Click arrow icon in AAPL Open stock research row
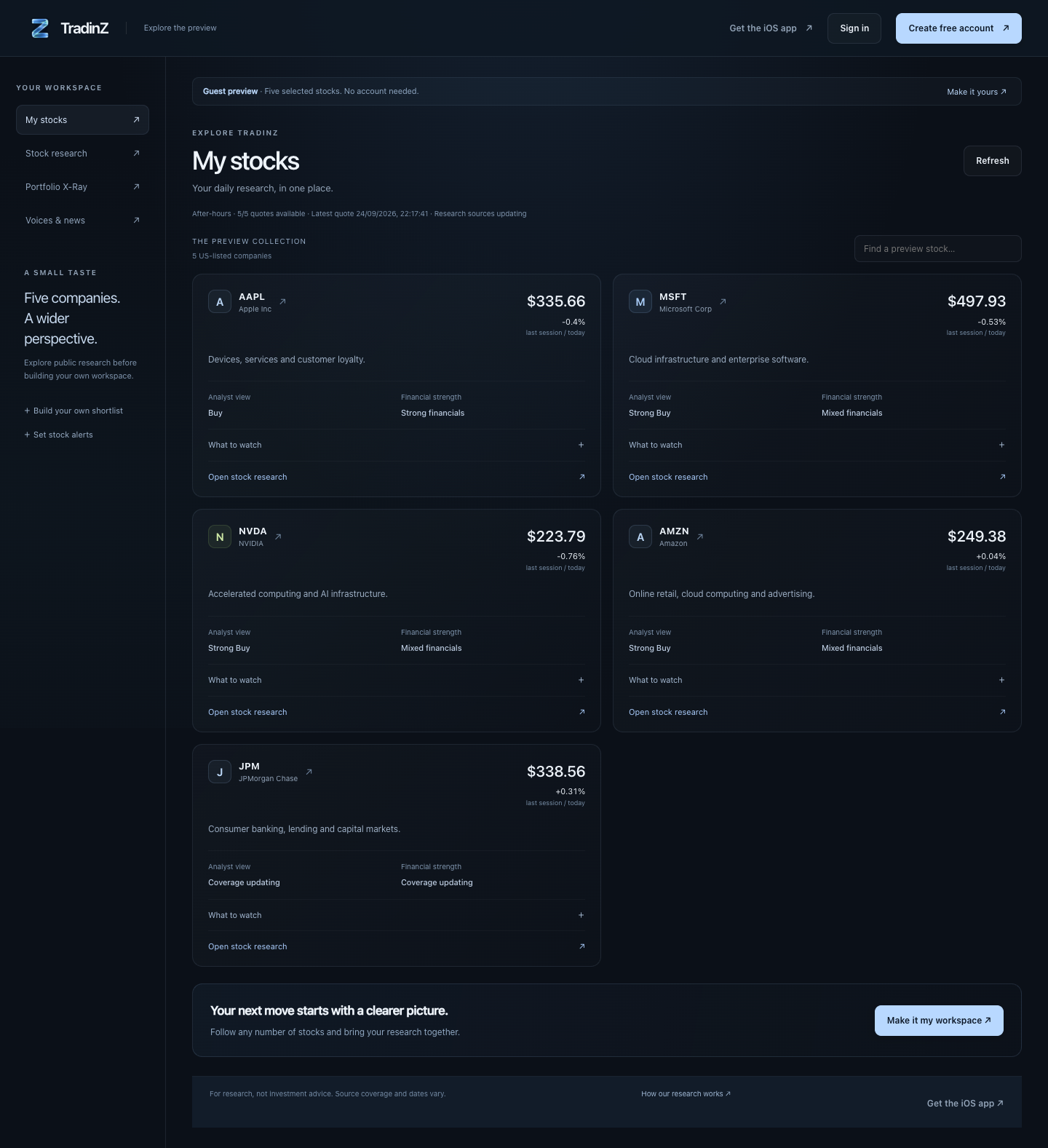1048x1148 pixels. pos(581,477)
